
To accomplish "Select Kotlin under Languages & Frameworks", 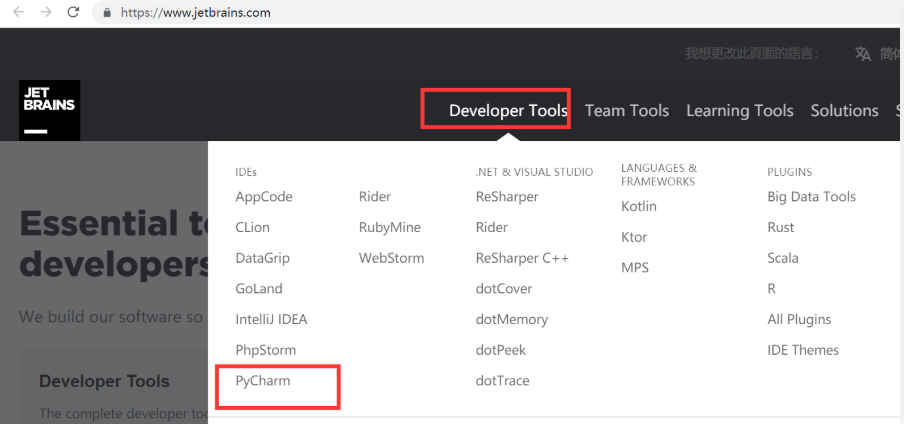I will click(639, 206).
